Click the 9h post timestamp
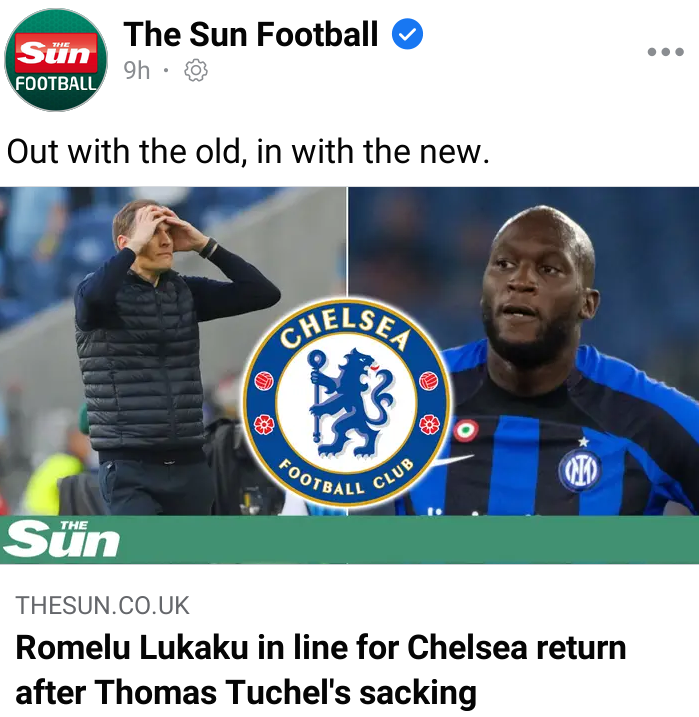The image size is (699, 717). point(136,70)
